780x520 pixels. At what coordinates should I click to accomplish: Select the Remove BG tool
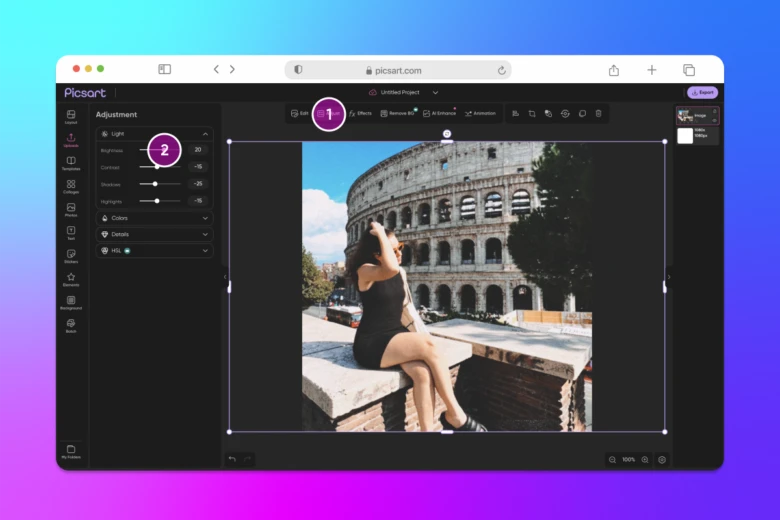click(x=398, y=114)
